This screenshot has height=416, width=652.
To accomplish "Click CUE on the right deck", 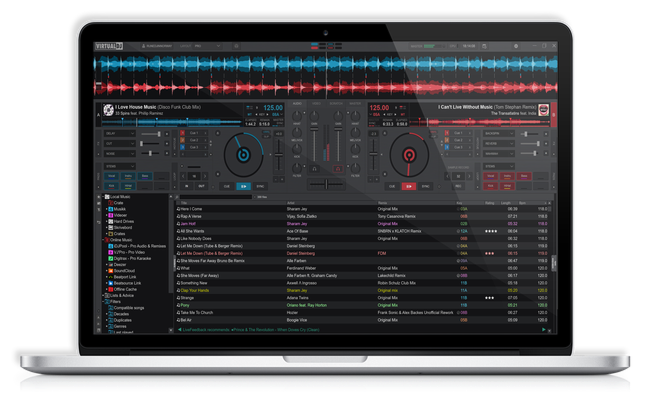I will [x=392, y=186].
